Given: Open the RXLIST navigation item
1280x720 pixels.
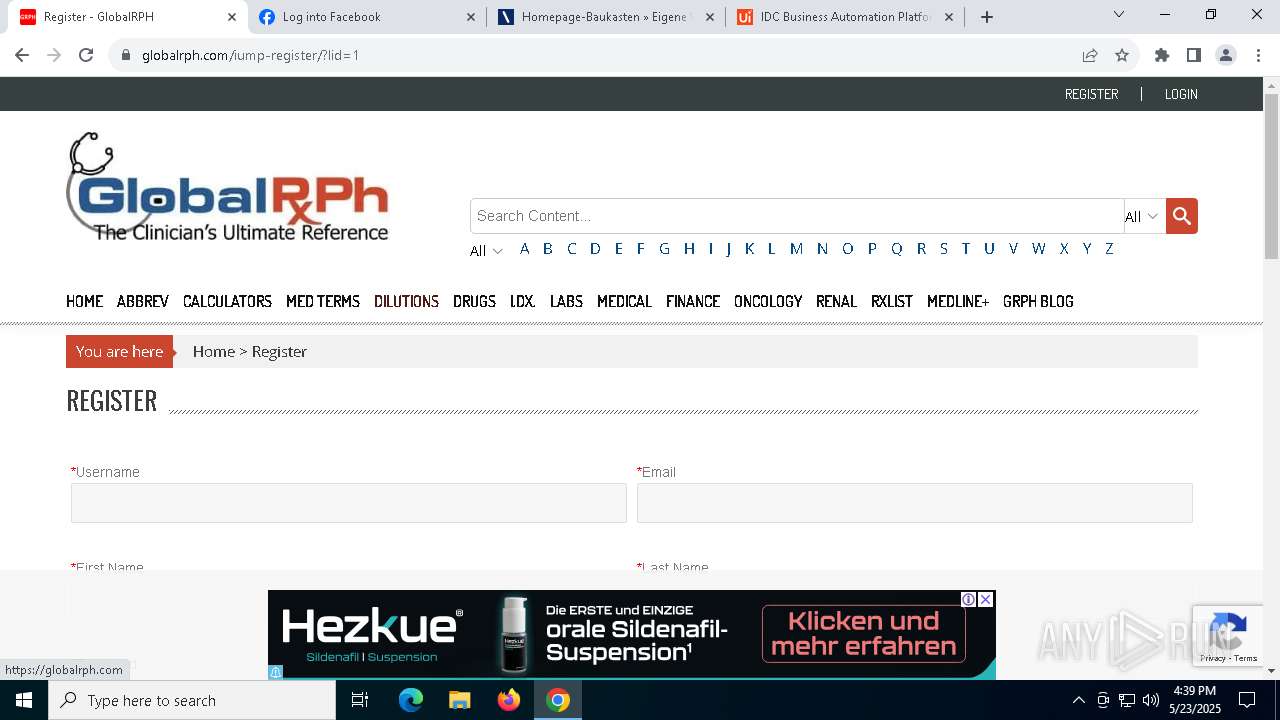Looking at the screenshot, I should pos(892,301).
